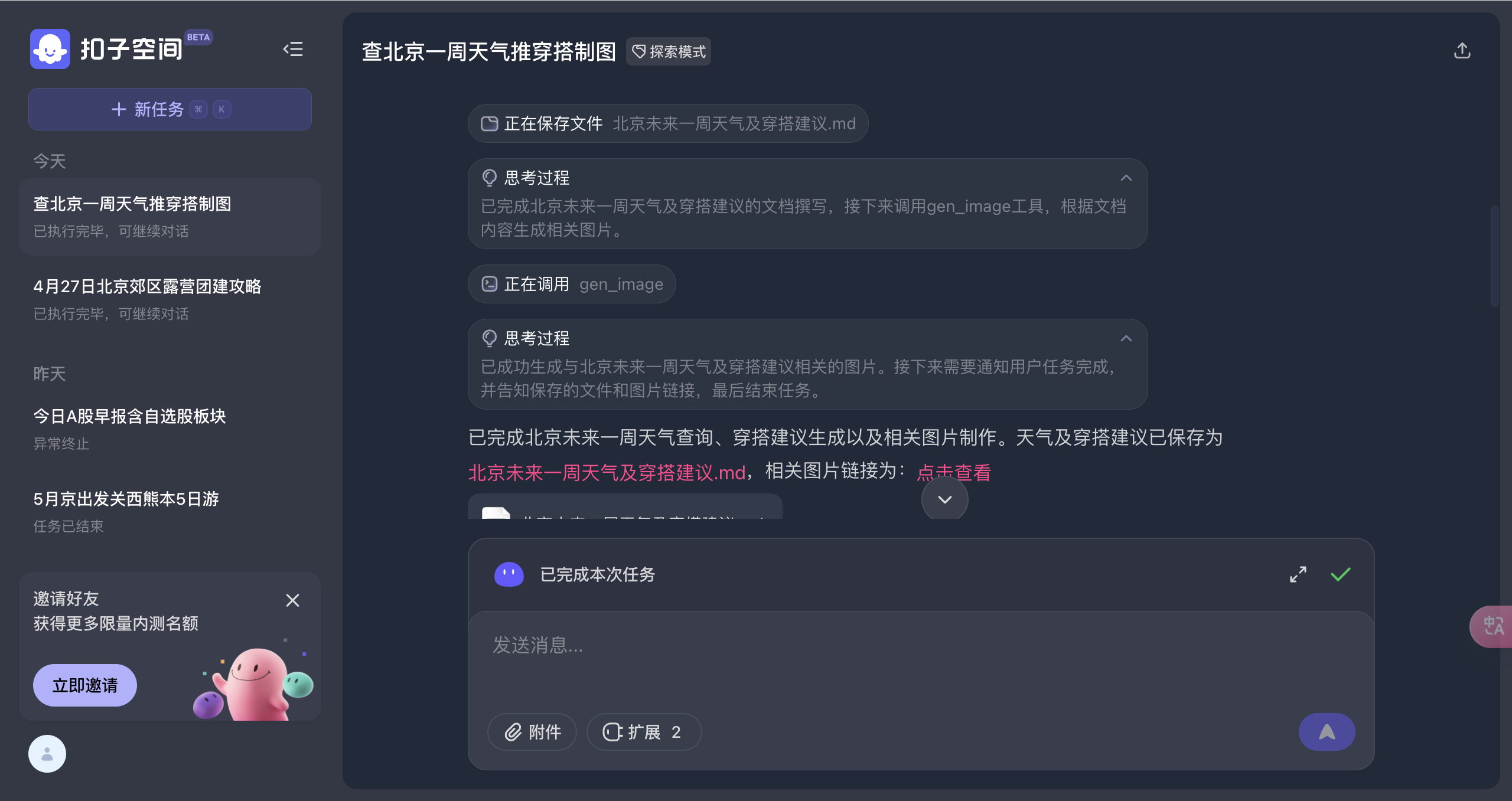Close the invite friends banner
This screenshot has width=1512, height=801.
pyautogui.click(x=292, y=600)
